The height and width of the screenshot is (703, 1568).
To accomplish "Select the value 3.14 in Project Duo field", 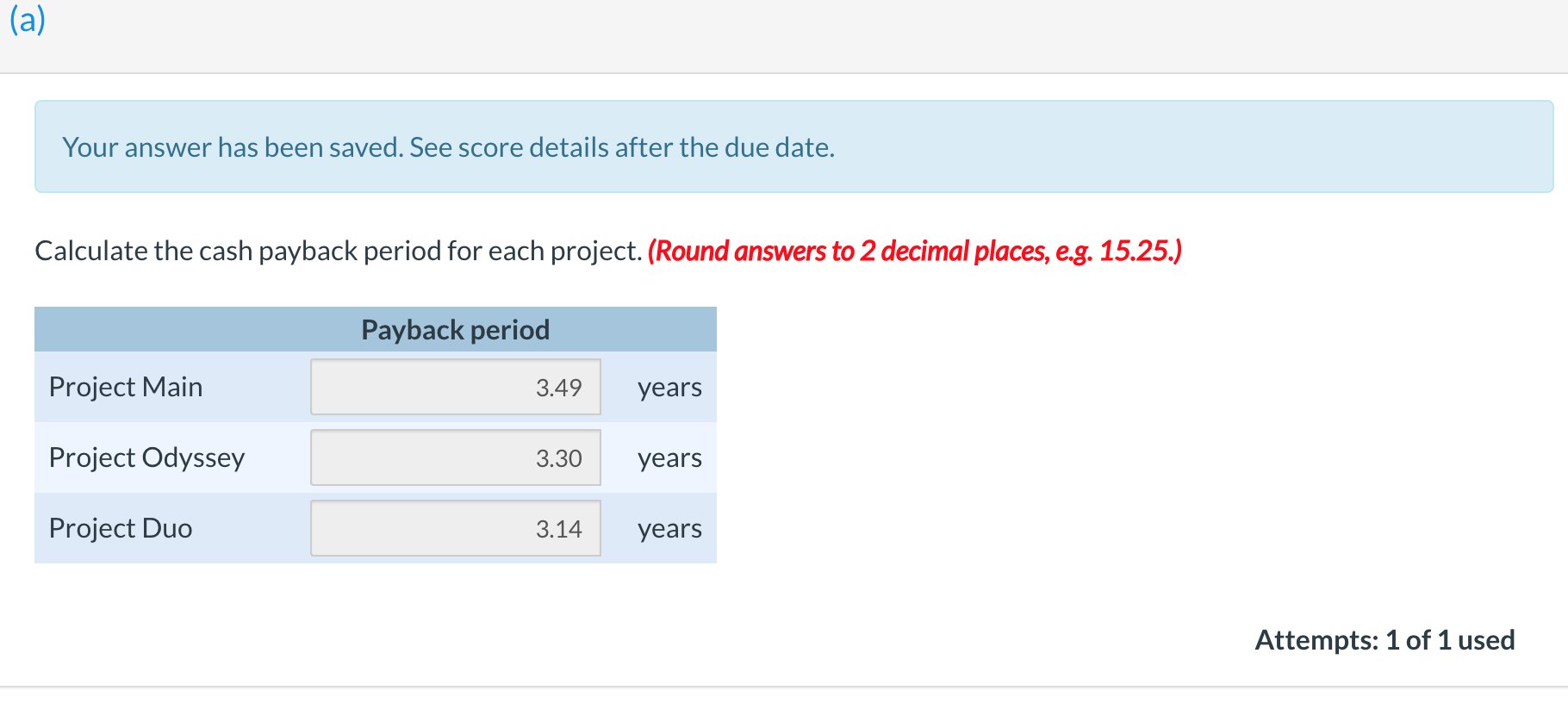I will 557,528.
